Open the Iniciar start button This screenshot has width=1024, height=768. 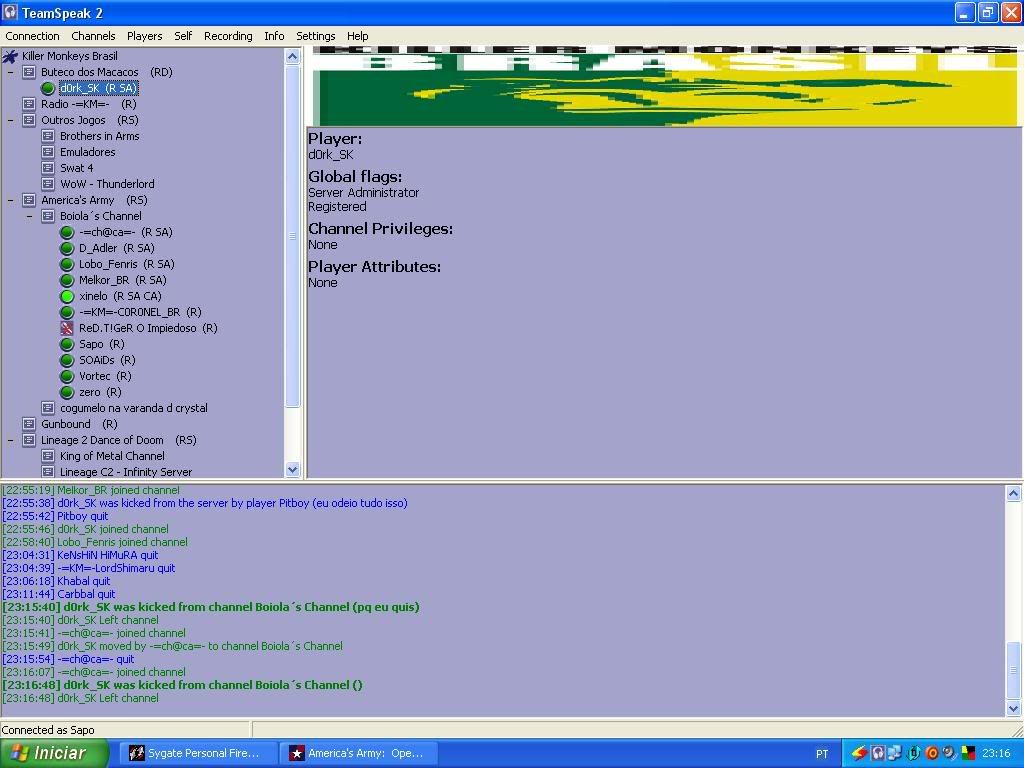[x=54, y=753]
